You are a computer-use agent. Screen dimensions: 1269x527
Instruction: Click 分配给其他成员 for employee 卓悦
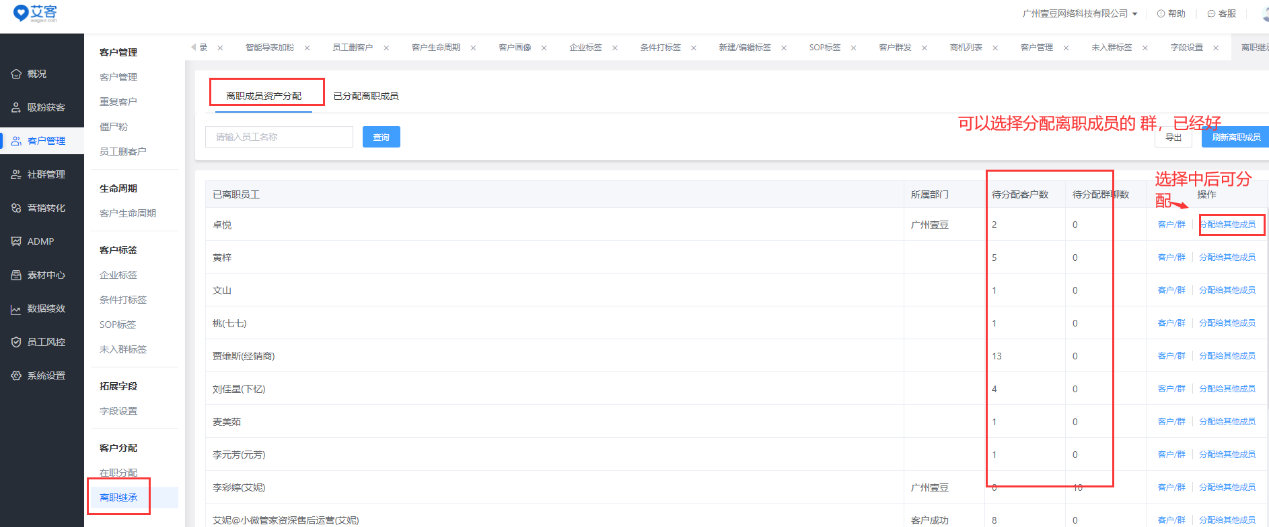(x=1227, y=225)
